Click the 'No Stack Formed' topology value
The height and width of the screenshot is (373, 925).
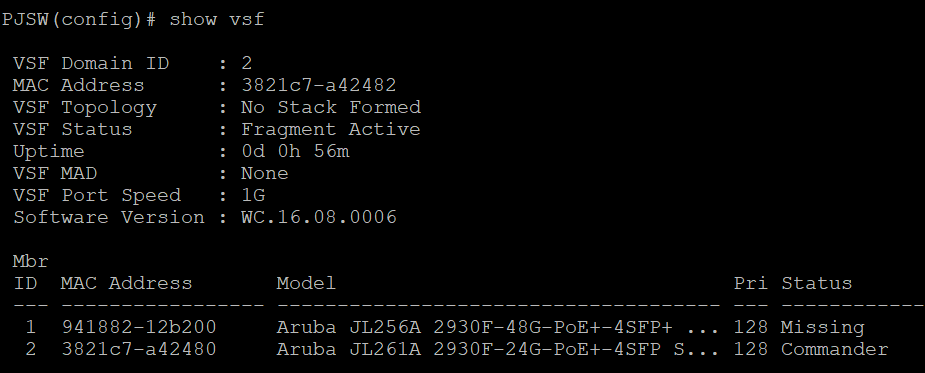(331, 107)
